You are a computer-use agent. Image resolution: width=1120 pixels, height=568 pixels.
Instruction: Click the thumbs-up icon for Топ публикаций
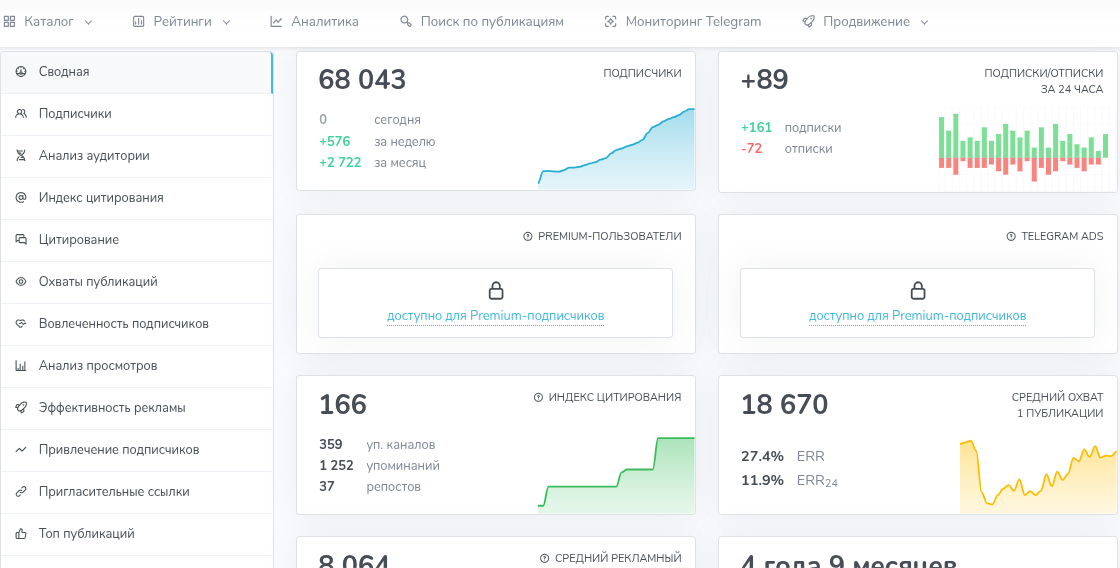pyautogui.click(x=20, y=534)
